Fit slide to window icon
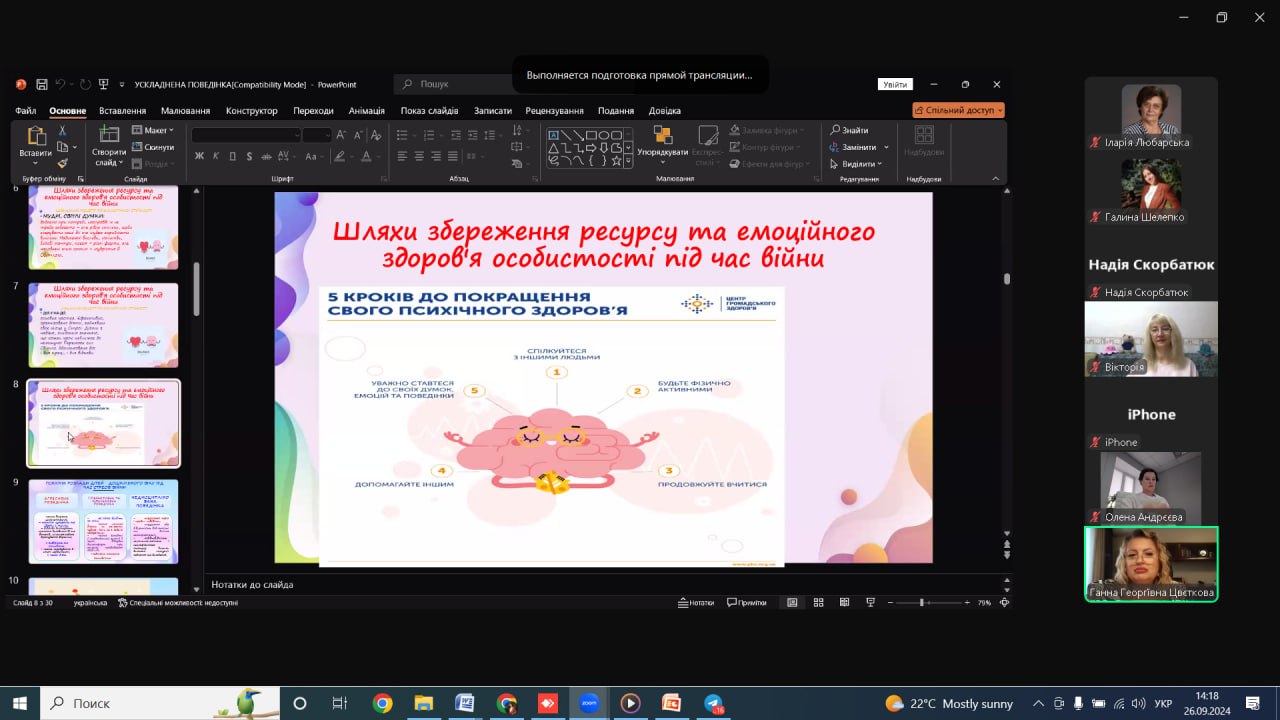The image size is (1280, 720). click(1004, 603)
